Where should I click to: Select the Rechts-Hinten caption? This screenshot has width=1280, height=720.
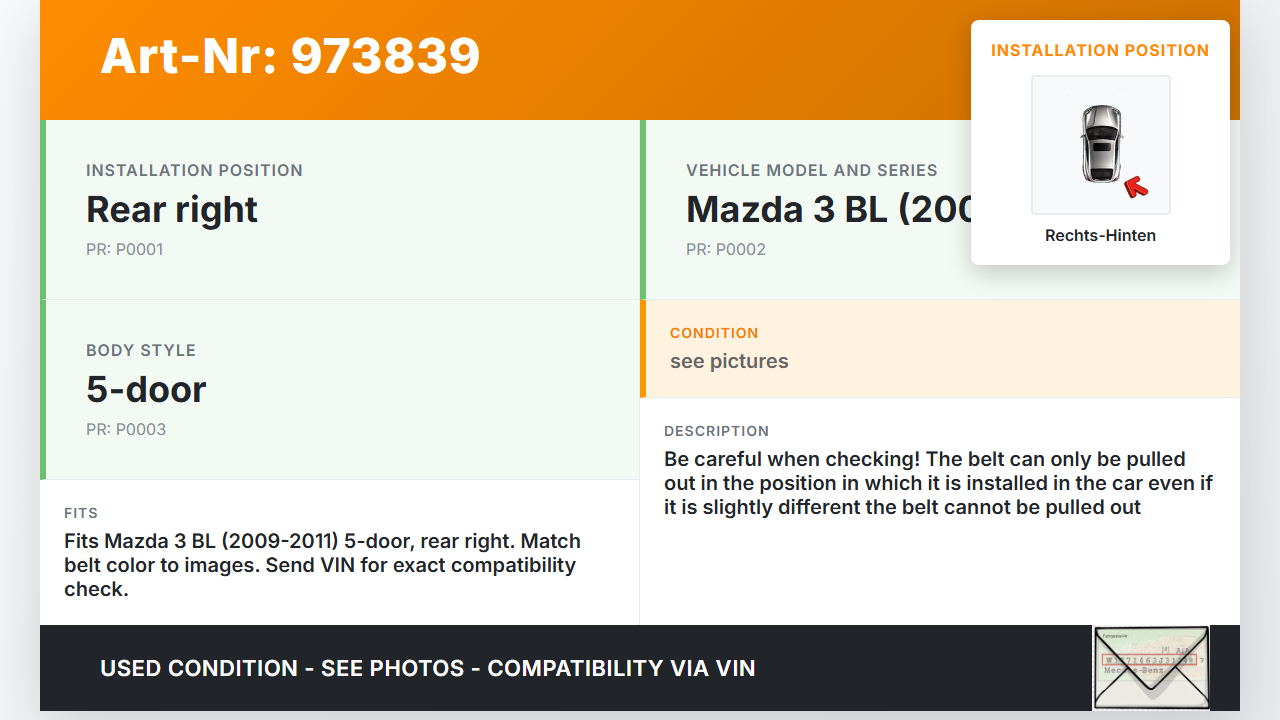(1100, 236)
